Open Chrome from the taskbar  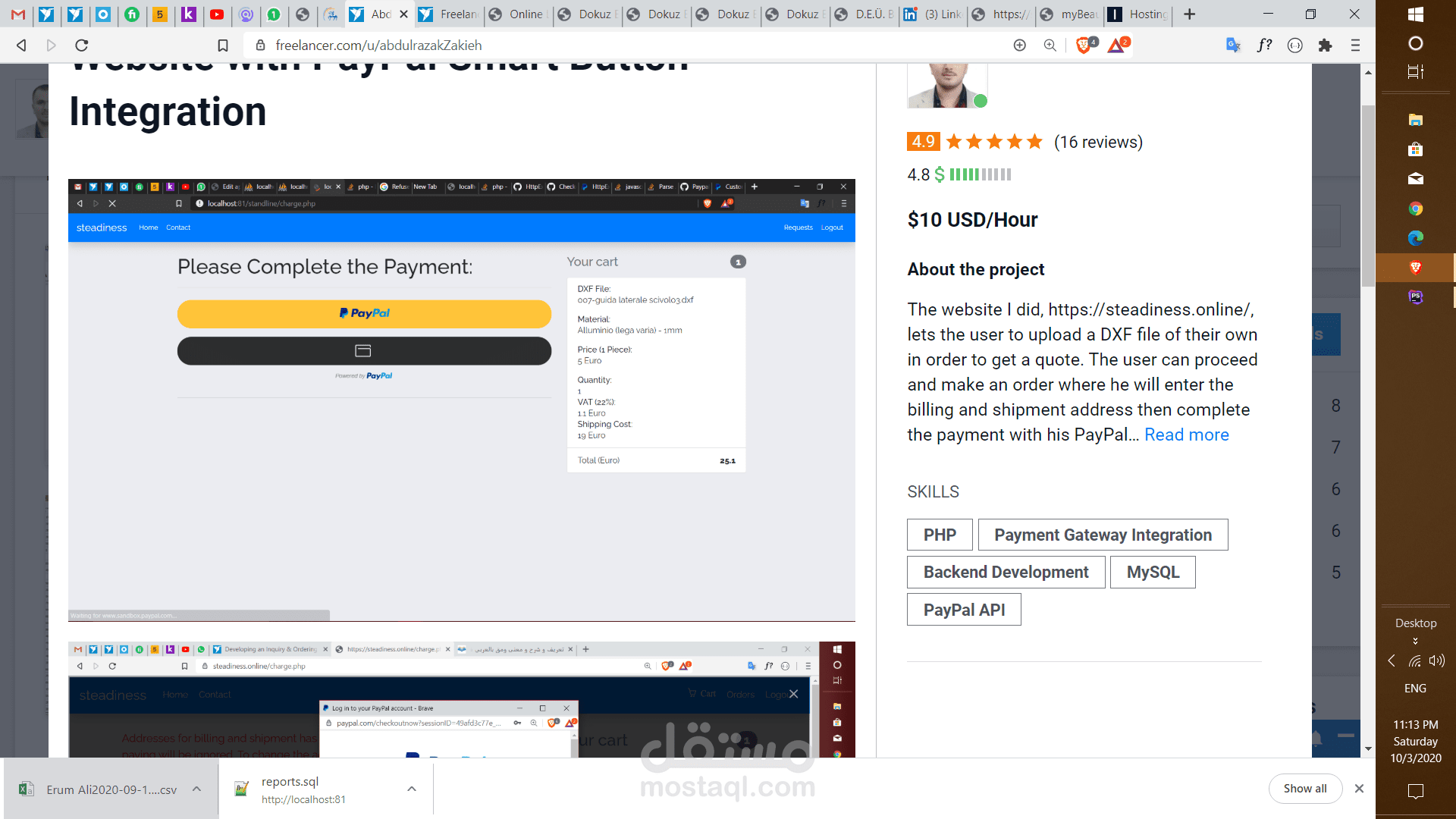[x=1415, y=209]
